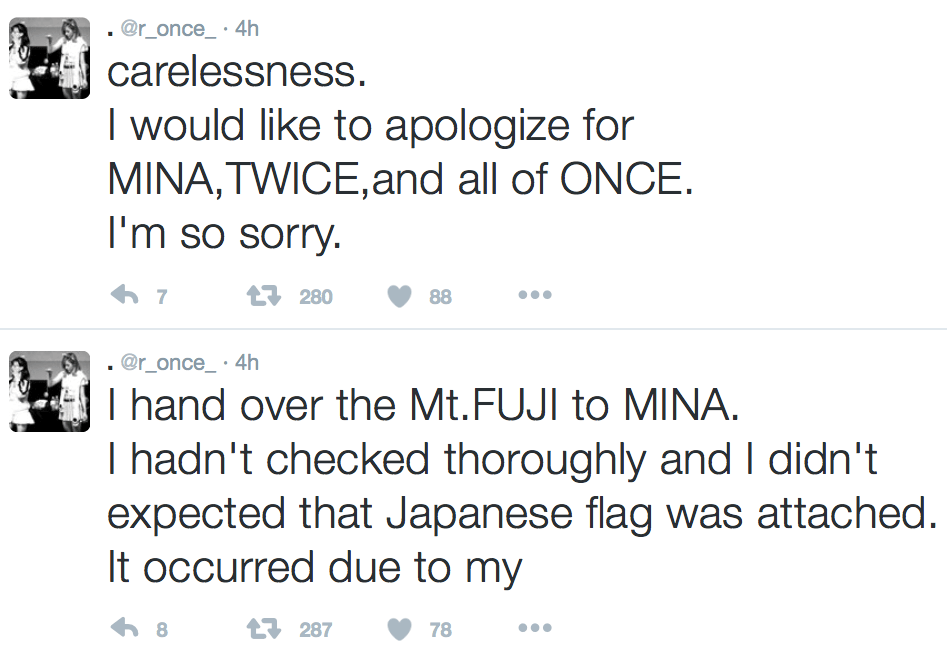Open @r_once_ handle on the top tweet
947x656 pixels.
pyautogui.click(x=167, y=29)
